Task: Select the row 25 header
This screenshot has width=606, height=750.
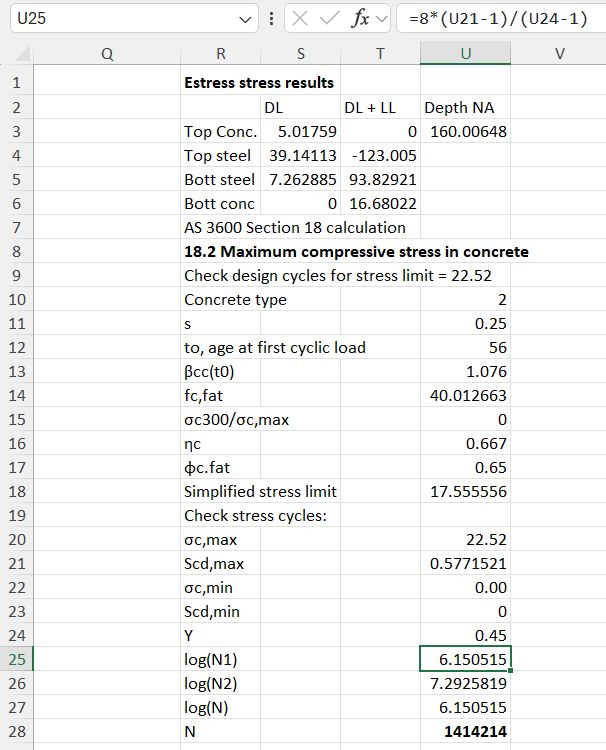Action: click(17, 659)
